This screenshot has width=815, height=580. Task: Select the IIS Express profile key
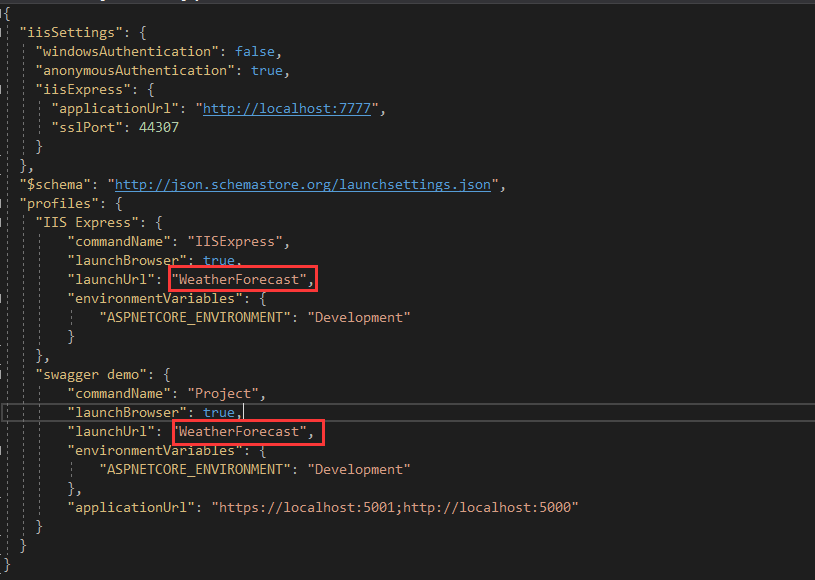[88, 222]
